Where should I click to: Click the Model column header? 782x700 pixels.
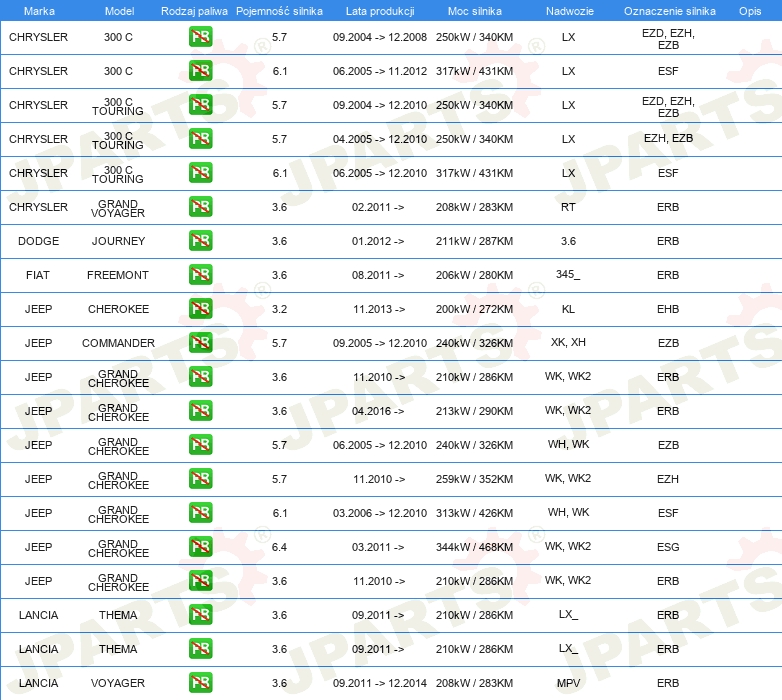click(119, 11)
